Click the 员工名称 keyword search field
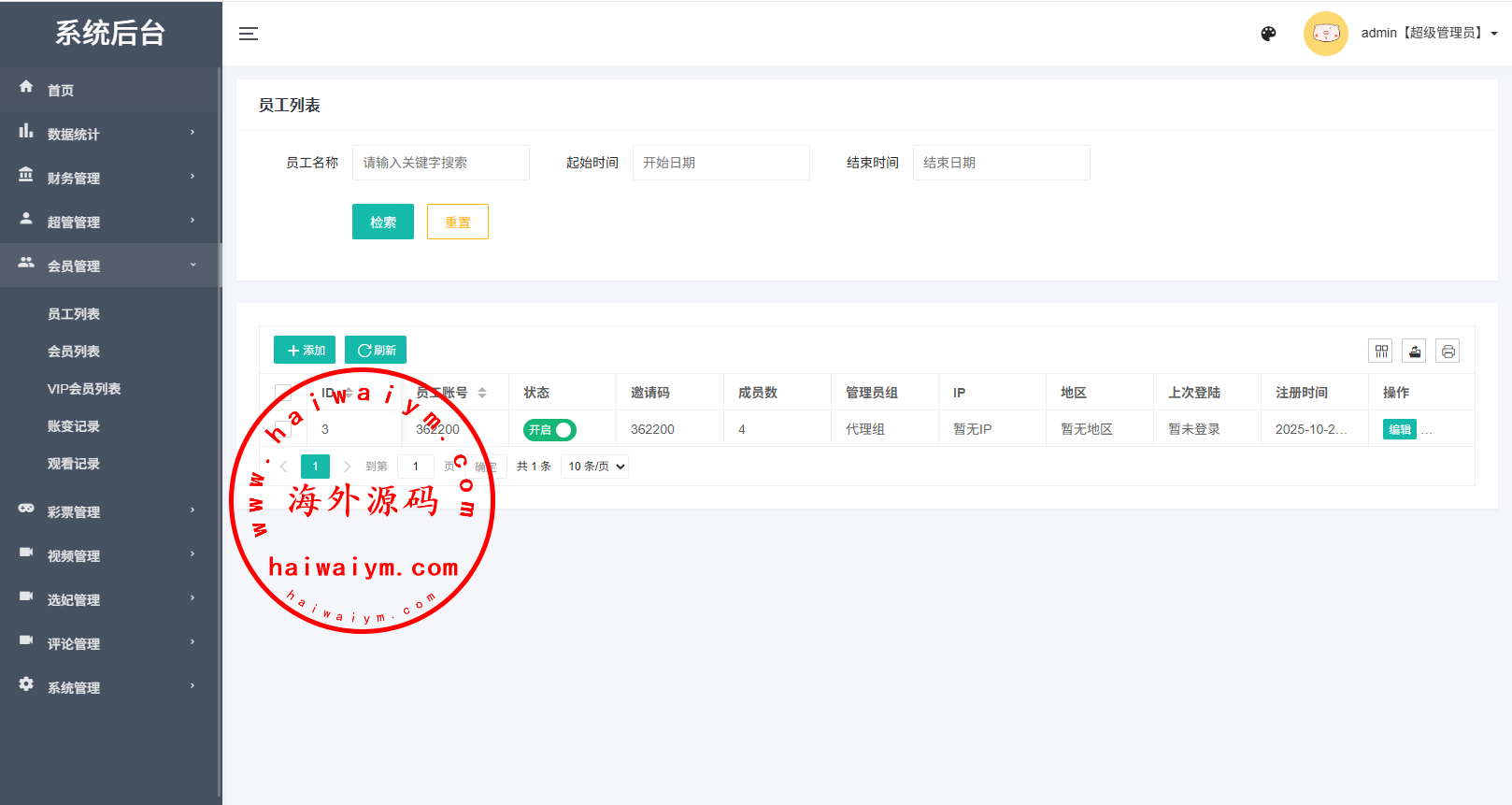Viewport: 1512px width, 805px height. coord(440,163)
